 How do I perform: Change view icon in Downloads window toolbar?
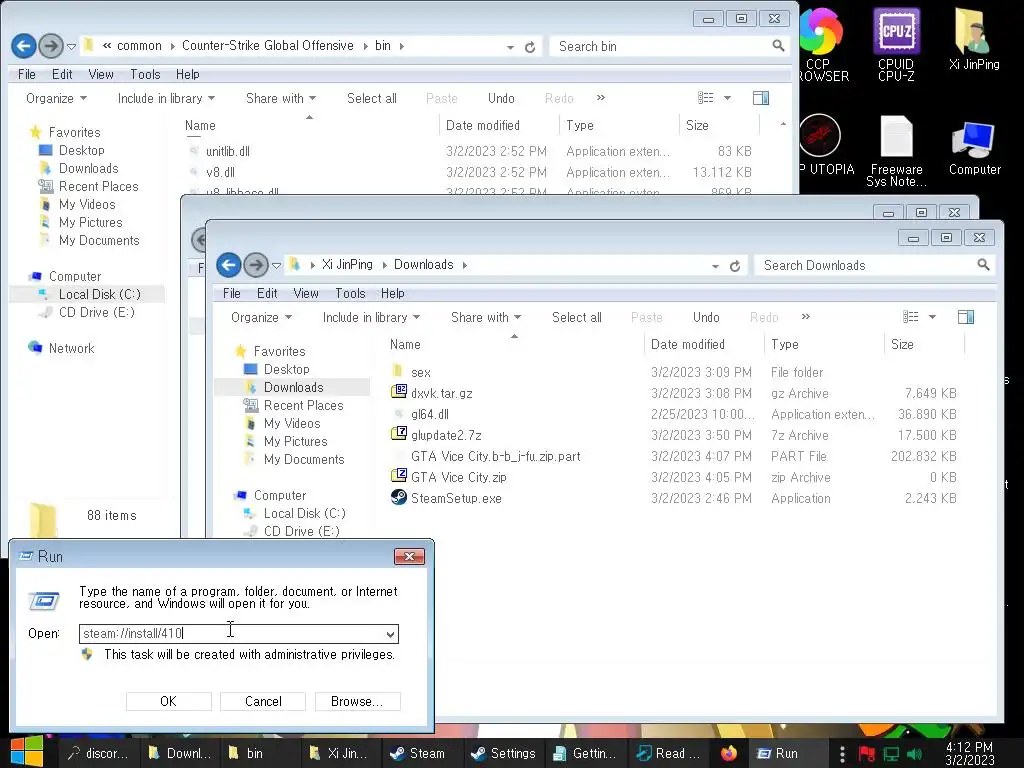coord(910,317)
